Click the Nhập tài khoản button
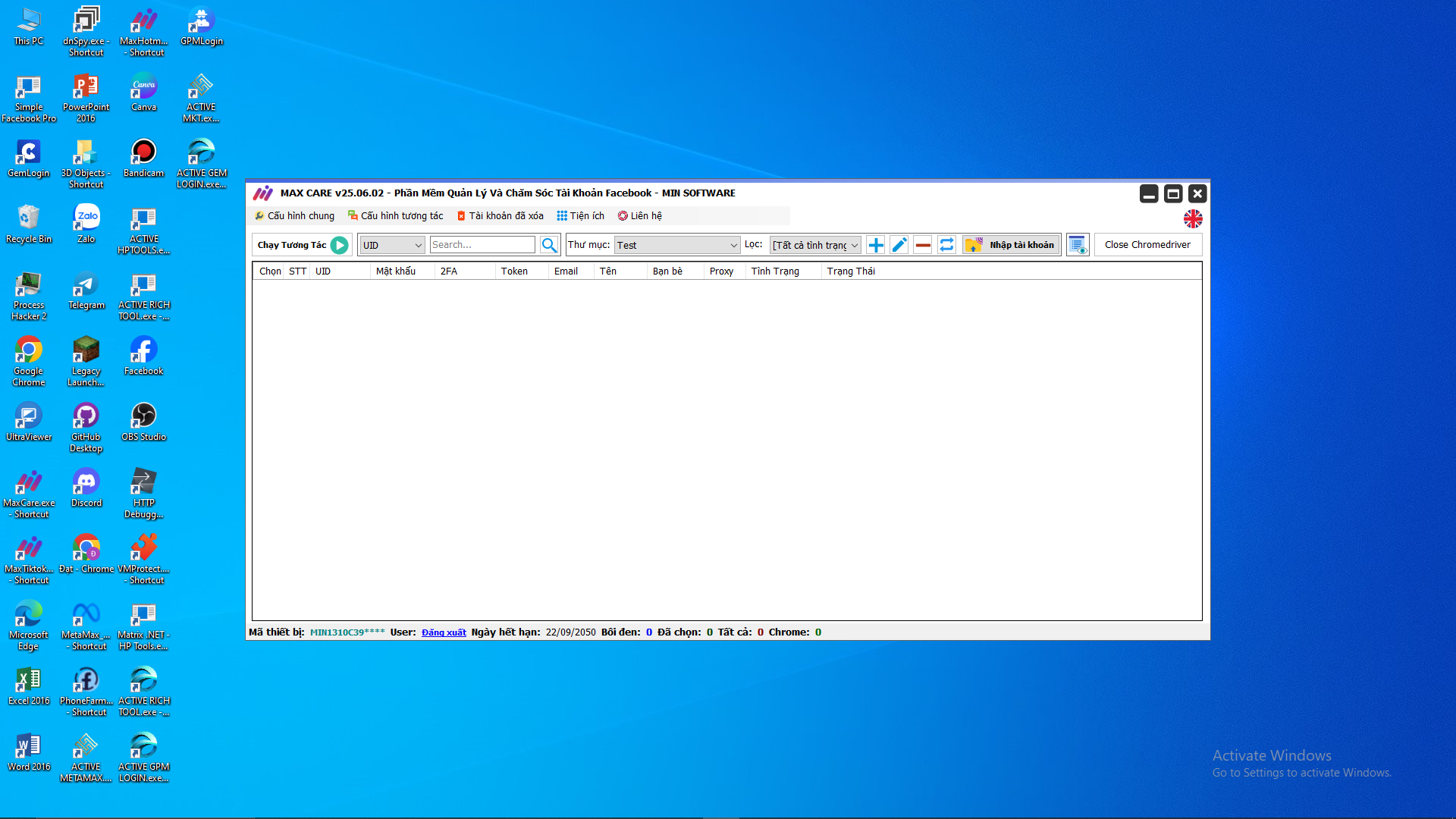The height and width of the screenshot is (819, 1456). 1011,245
